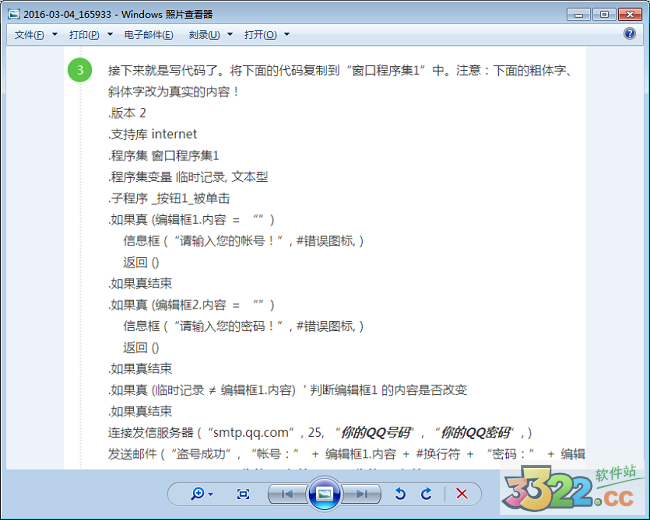650x520 pixels.
Task: Click the bold text '你的QQ号码'
Action: pyautogui.click(x=375, y=433)
